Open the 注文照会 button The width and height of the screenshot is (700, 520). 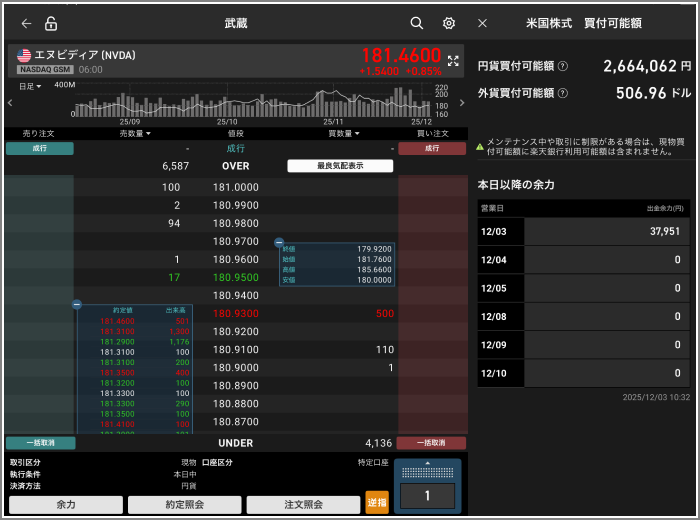(304, 504)
